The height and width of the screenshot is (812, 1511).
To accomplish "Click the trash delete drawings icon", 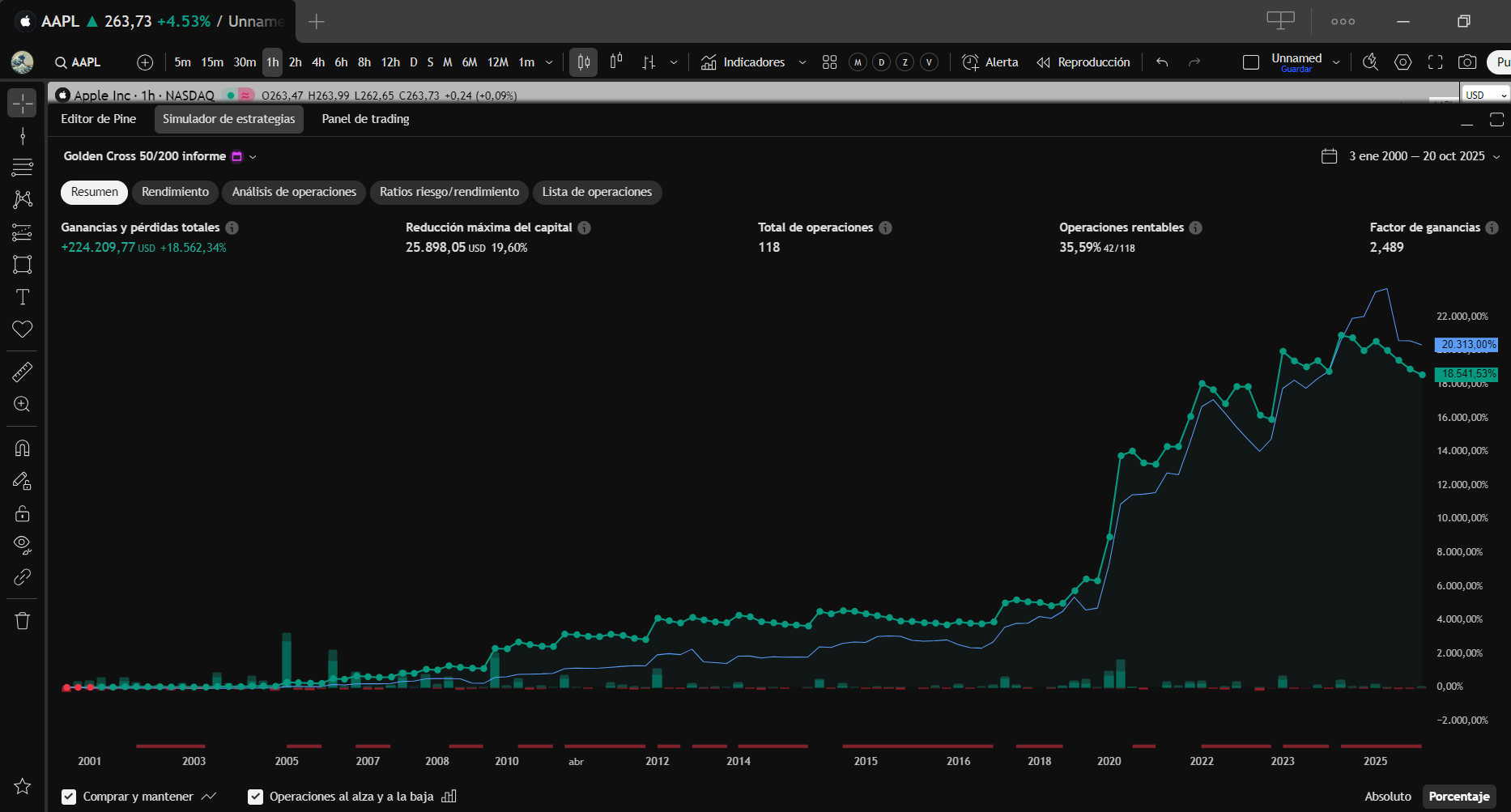I will (x=23, y=621).
